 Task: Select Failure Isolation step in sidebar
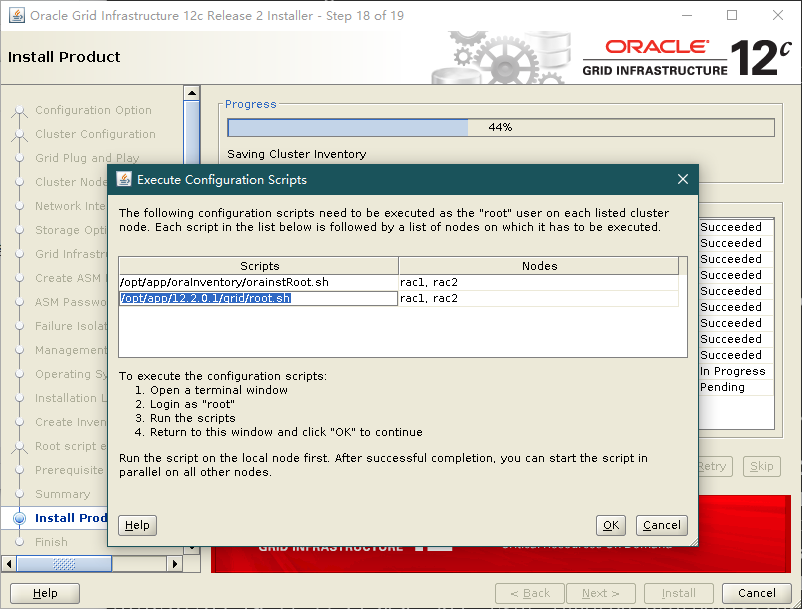(71, 326)
